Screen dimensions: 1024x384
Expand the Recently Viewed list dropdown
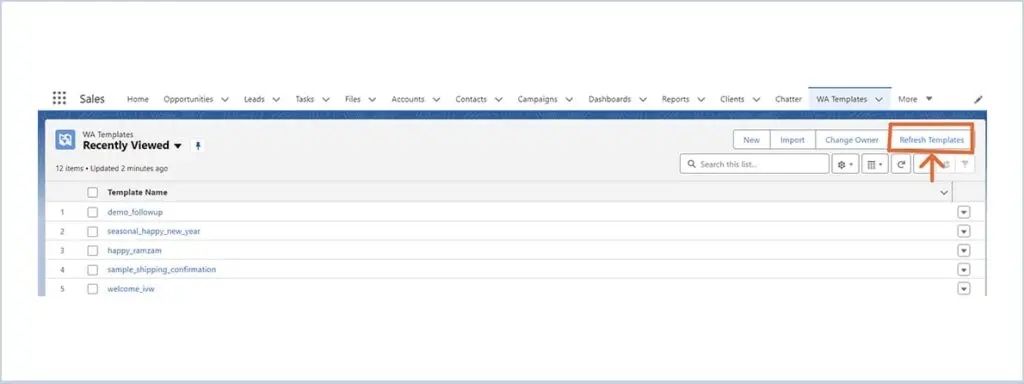[178, 146]
